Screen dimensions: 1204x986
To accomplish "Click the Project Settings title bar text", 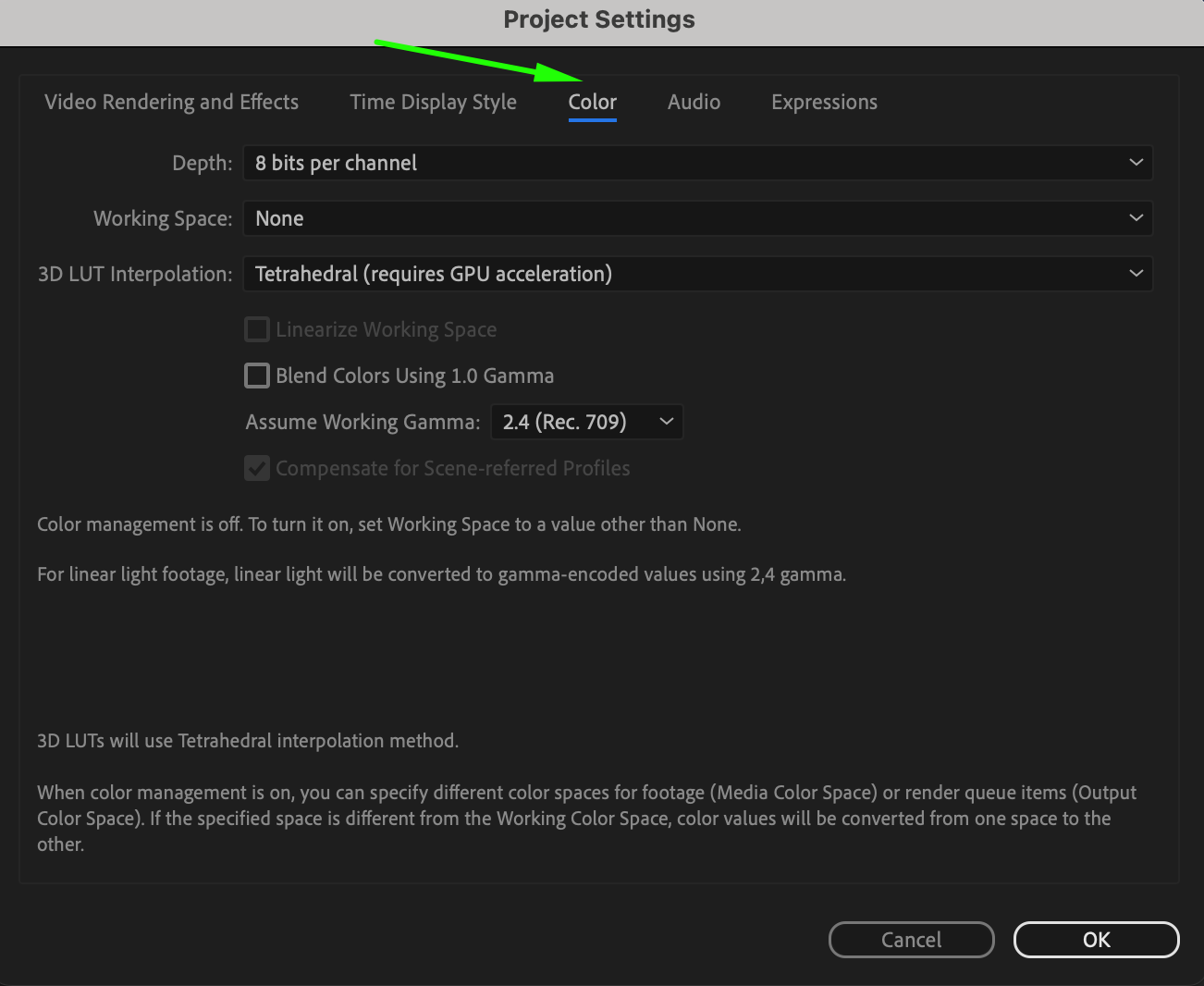I will (599, 19).
